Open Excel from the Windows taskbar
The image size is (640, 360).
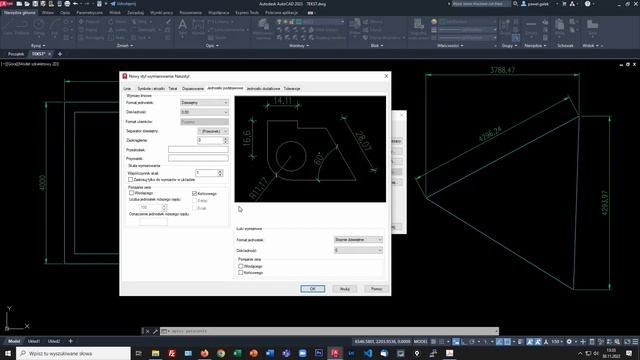[x=237, y=353]
